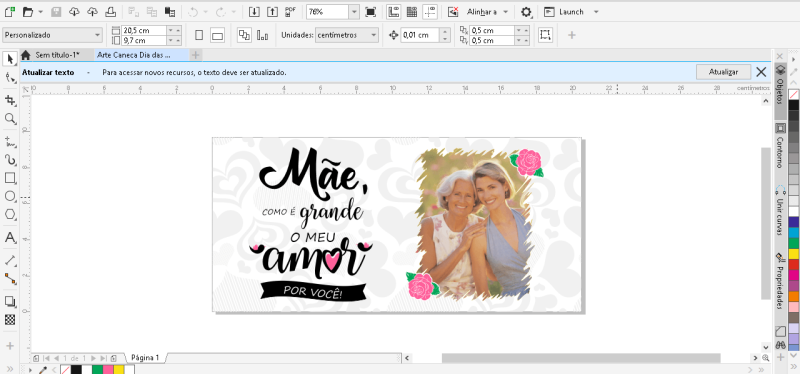The image size is (800, 374).
Task: Toggle apply layout to all pages
Action: coord(244,35)
